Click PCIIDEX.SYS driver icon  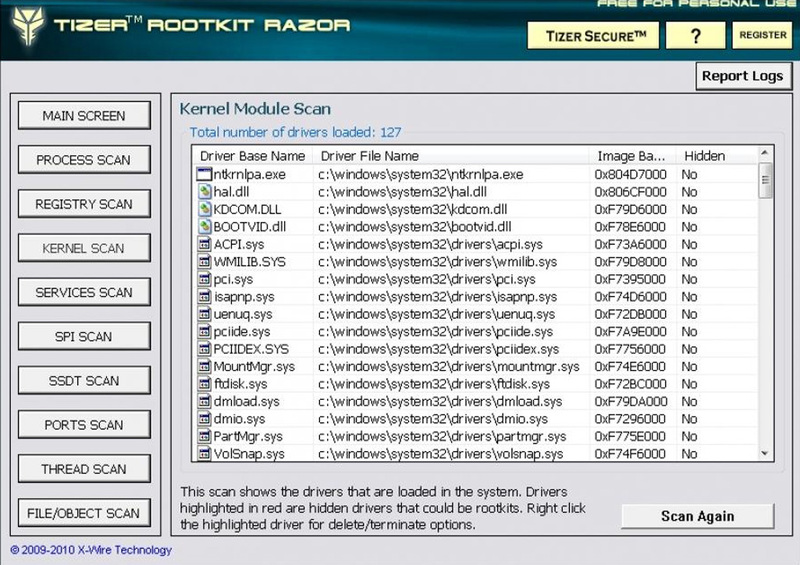pos(204,349)
